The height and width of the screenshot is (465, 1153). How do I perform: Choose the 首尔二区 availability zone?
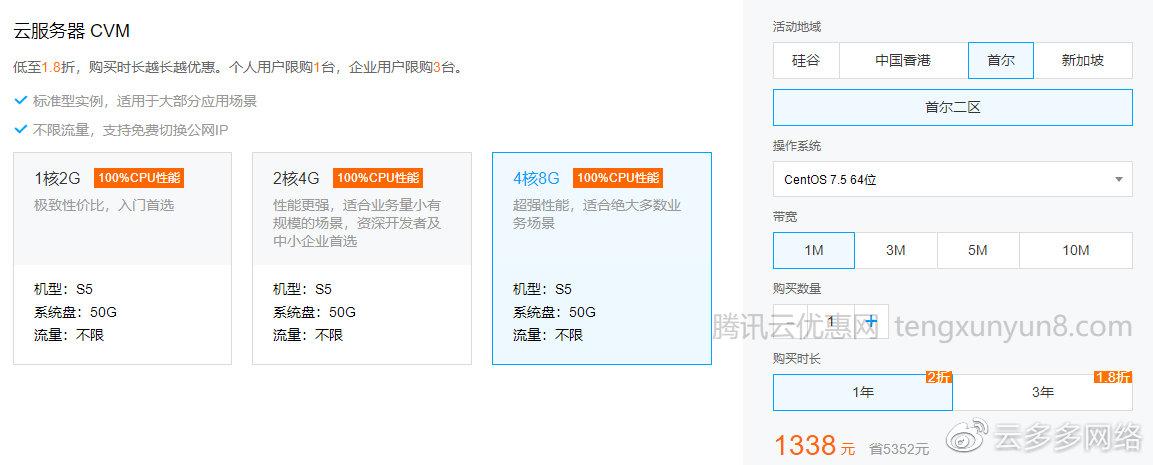pyautogui.click(x=953, y=107)
